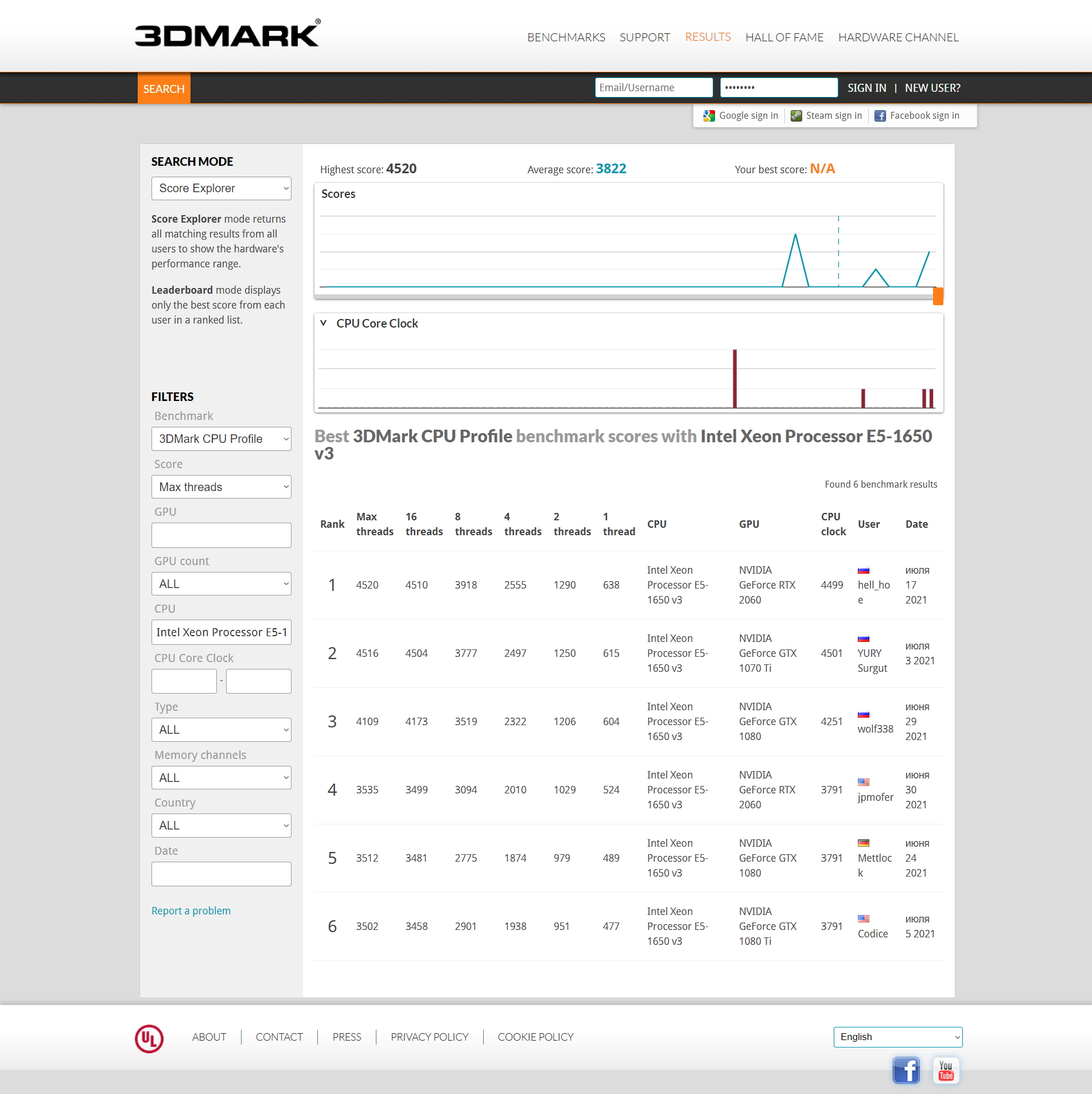Screen dimensions: 1092x1094
Task: Click the orange Scores range slider handle
Action: point(938,296)
